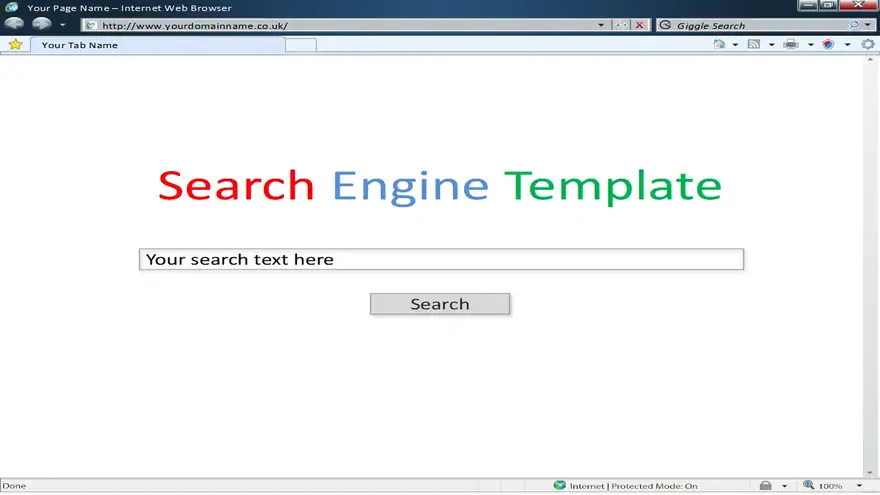
Task: Expand the feeds dropdown arrow
Action: (x=771, y=45)
